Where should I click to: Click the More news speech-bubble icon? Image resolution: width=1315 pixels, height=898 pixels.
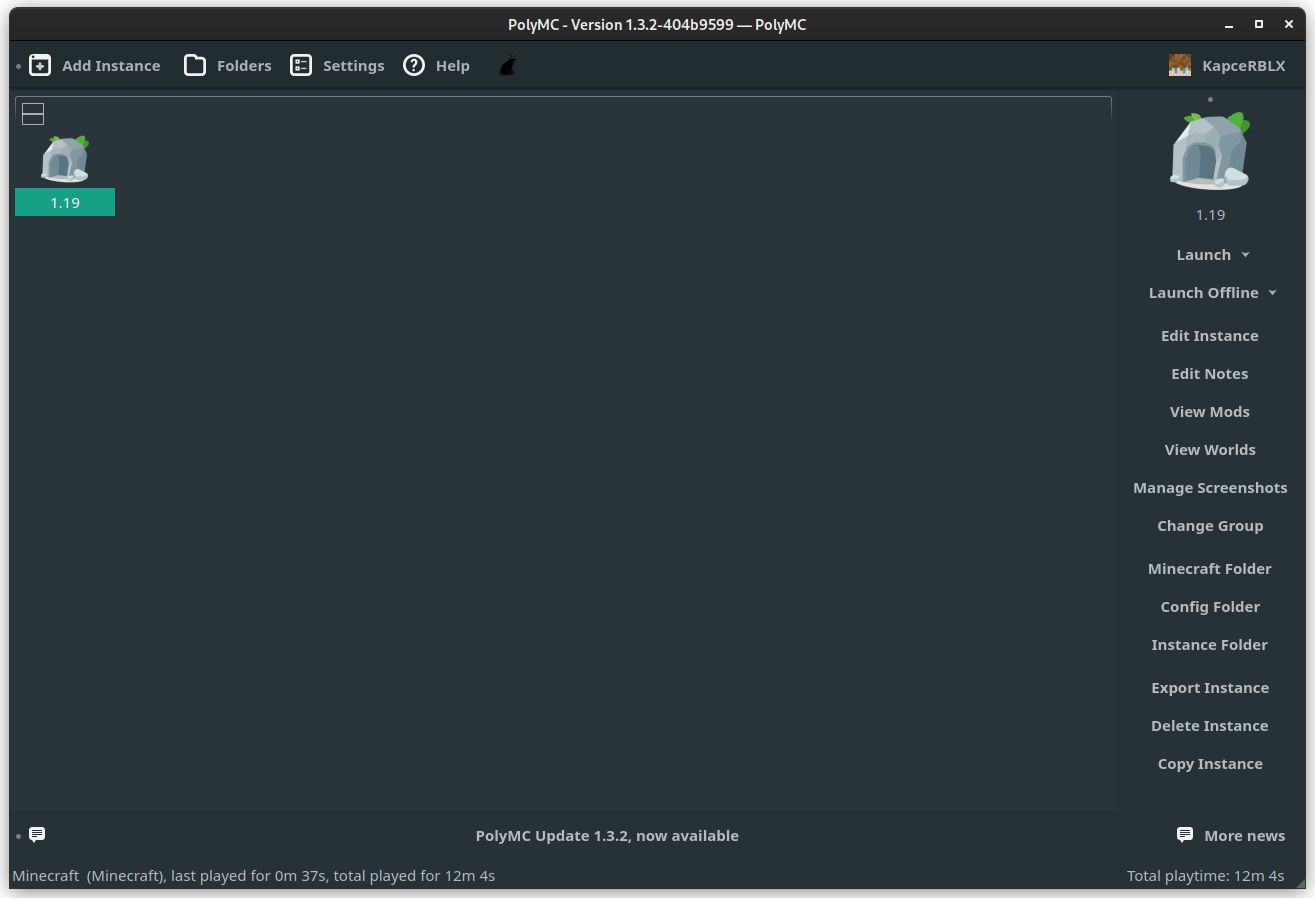1184,834
